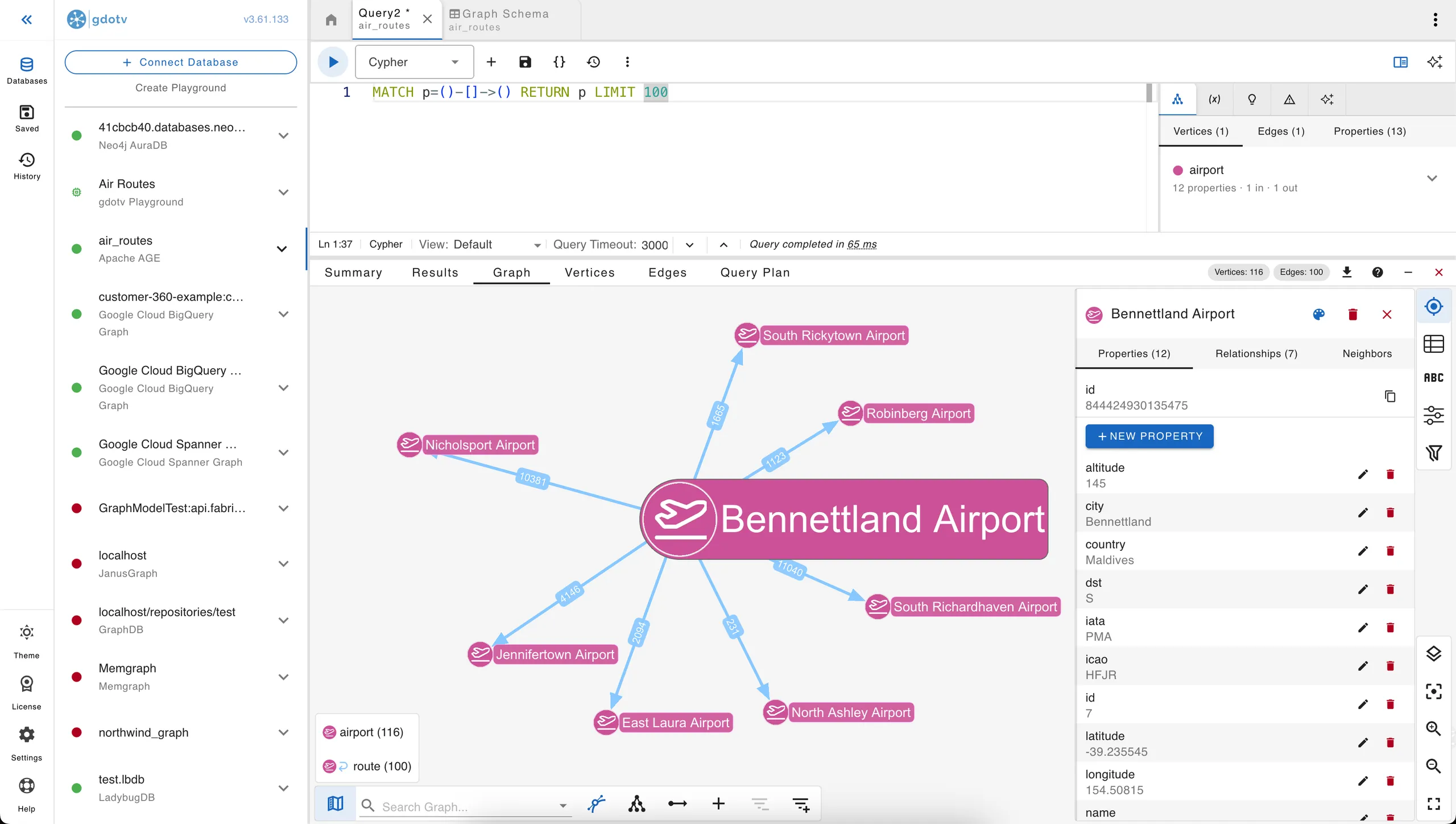This screenshot has height=824, width=1456.
Task: Toggle the map view icon
Action: [336, 804]
